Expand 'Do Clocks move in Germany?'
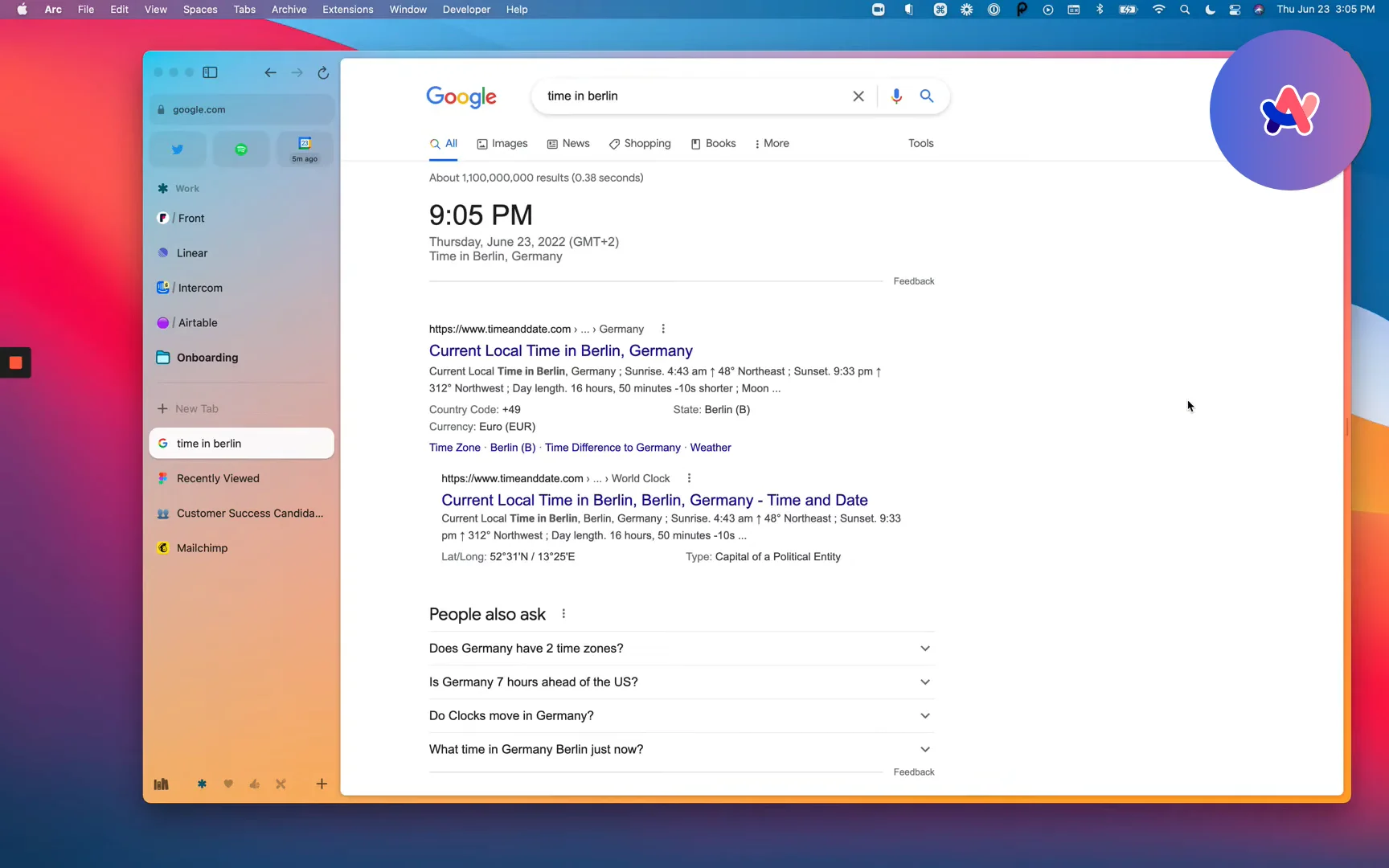Image resolution: width=1389 pixels, height=868 pixels. pos(682,716)
